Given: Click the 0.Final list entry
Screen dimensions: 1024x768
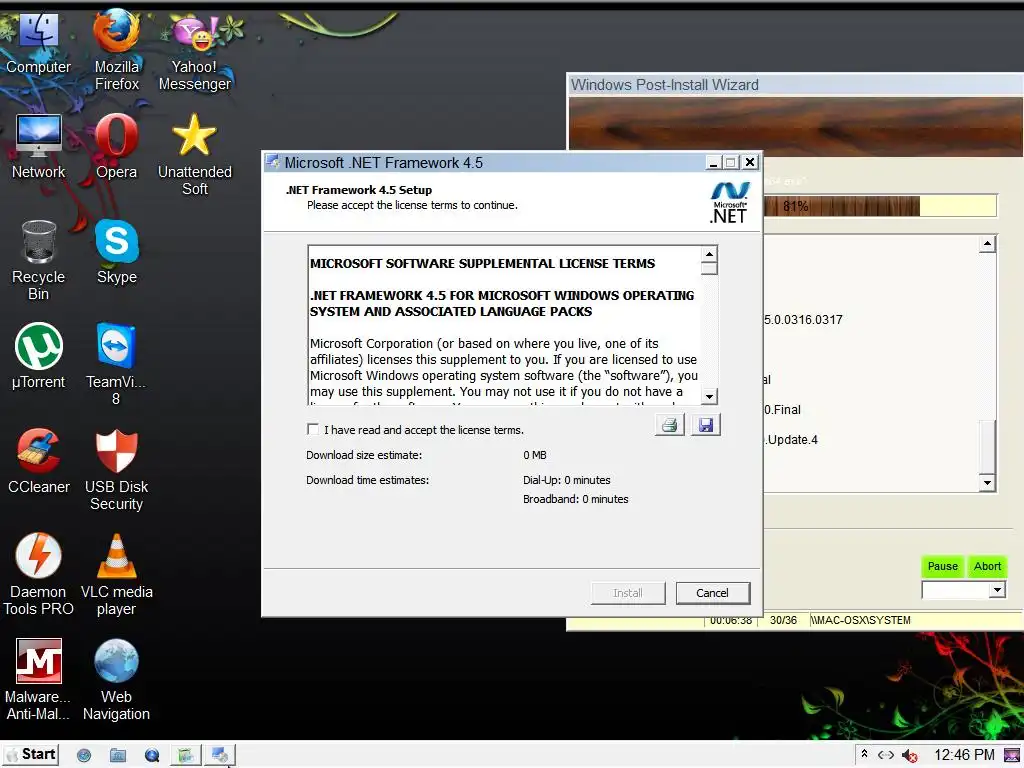Looking at the screenshot, I should [x=782, y=410].
